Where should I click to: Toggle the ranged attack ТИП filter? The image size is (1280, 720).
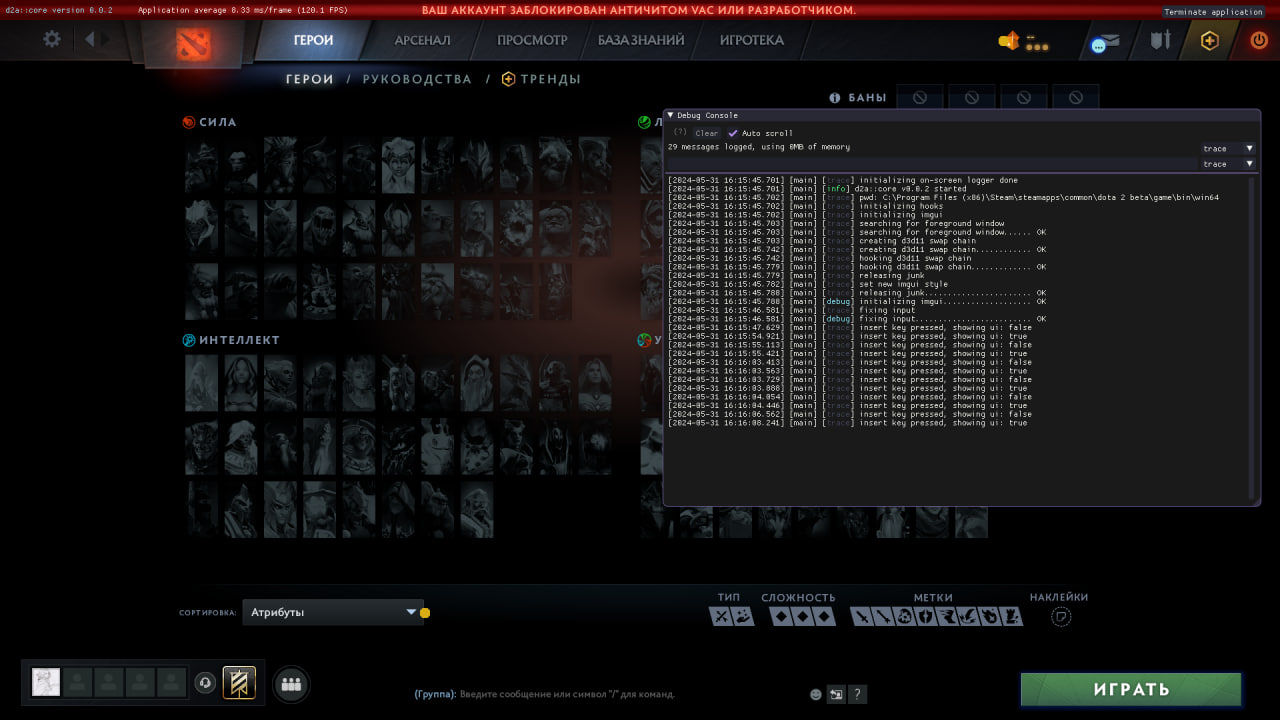(741, 617)
